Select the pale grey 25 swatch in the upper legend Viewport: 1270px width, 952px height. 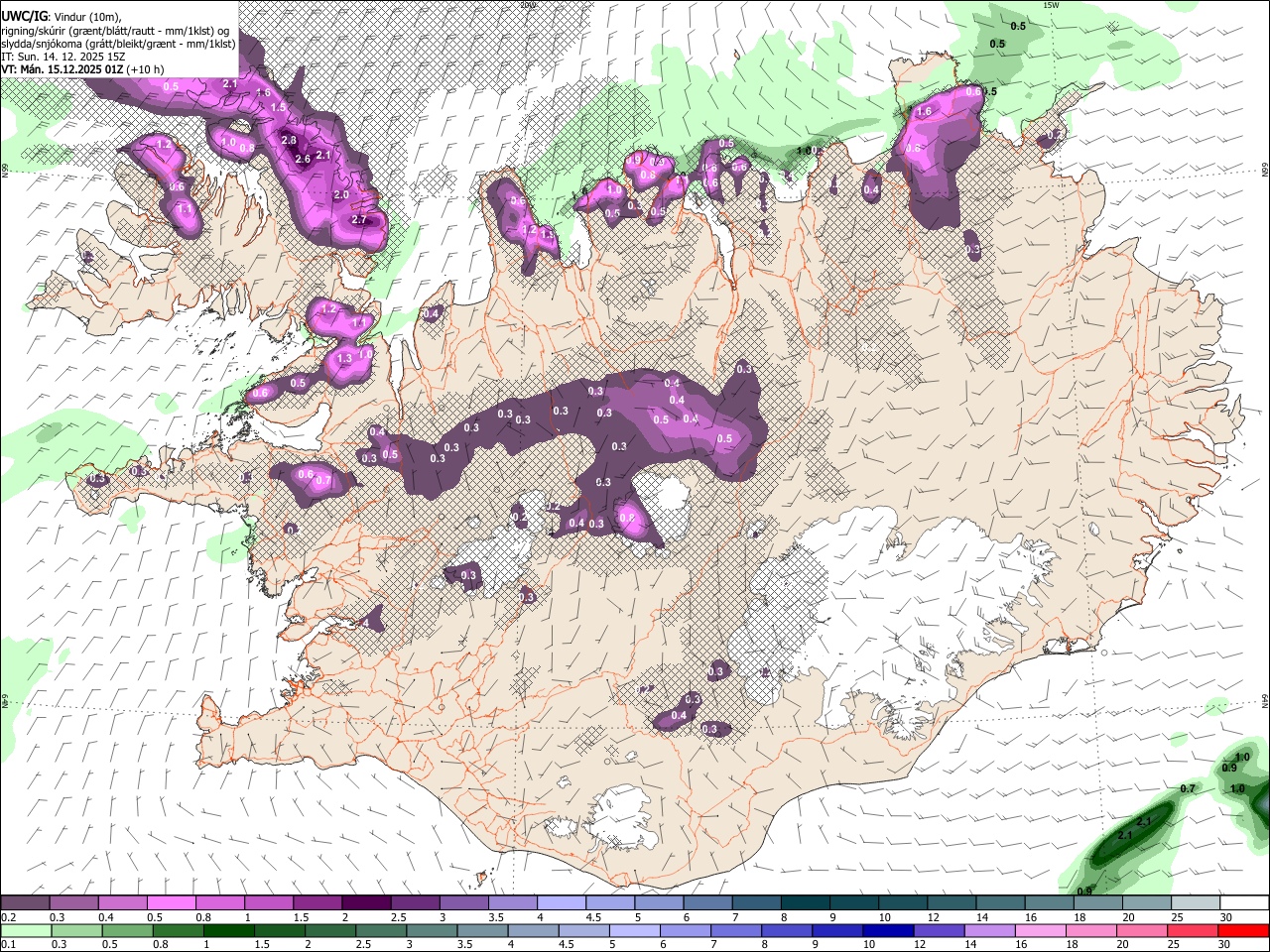click(1197, 902)
